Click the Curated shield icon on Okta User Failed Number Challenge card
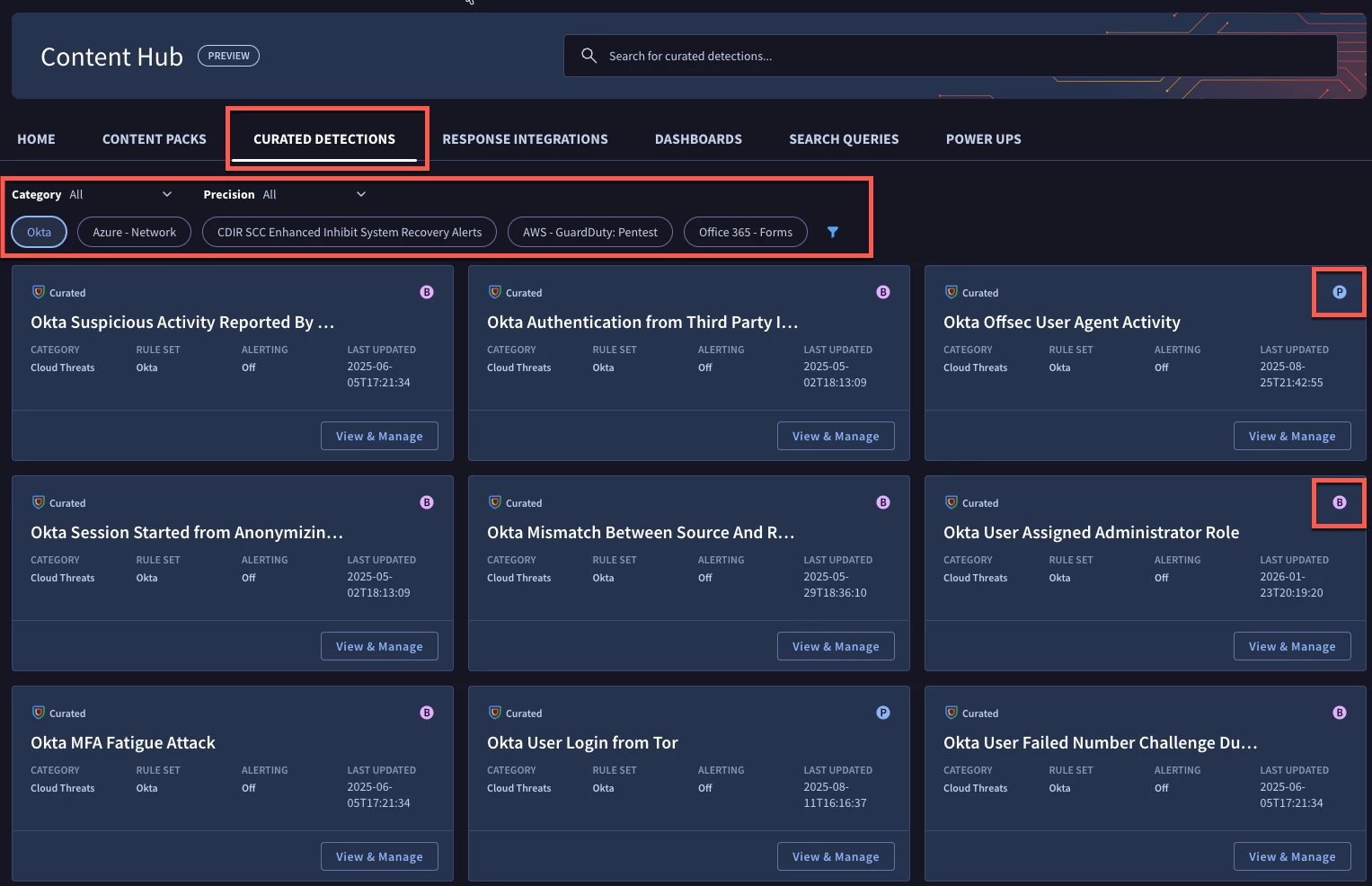 [952, 713]
